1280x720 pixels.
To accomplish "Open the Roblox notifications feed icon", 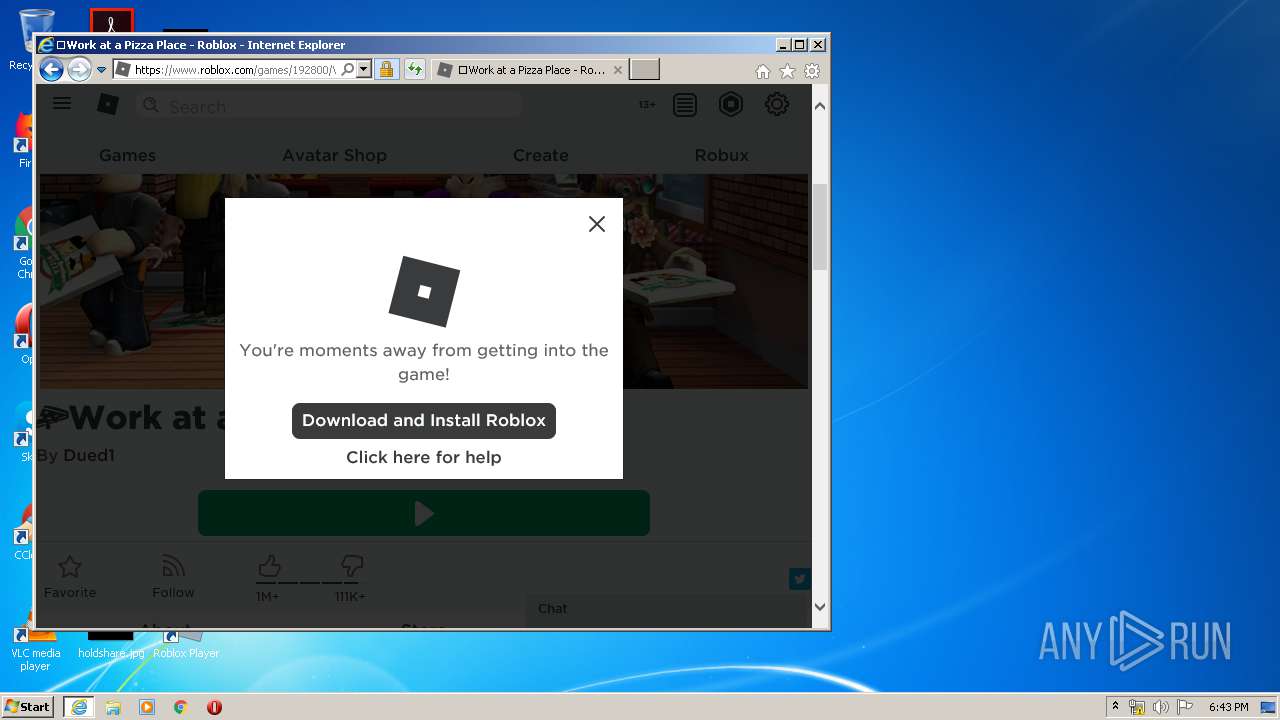I will click(x=685, y=105).
